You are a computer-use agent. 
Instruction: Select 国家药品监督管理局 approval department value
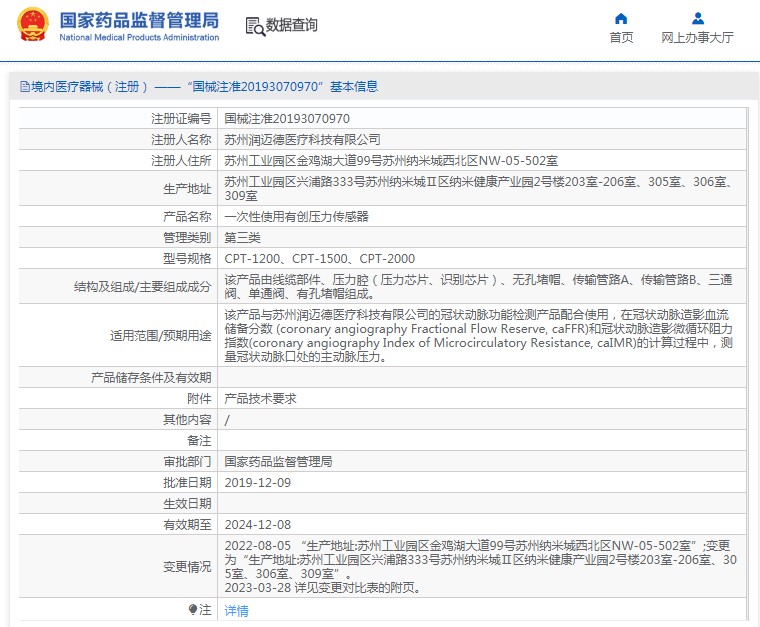point(278,461)
